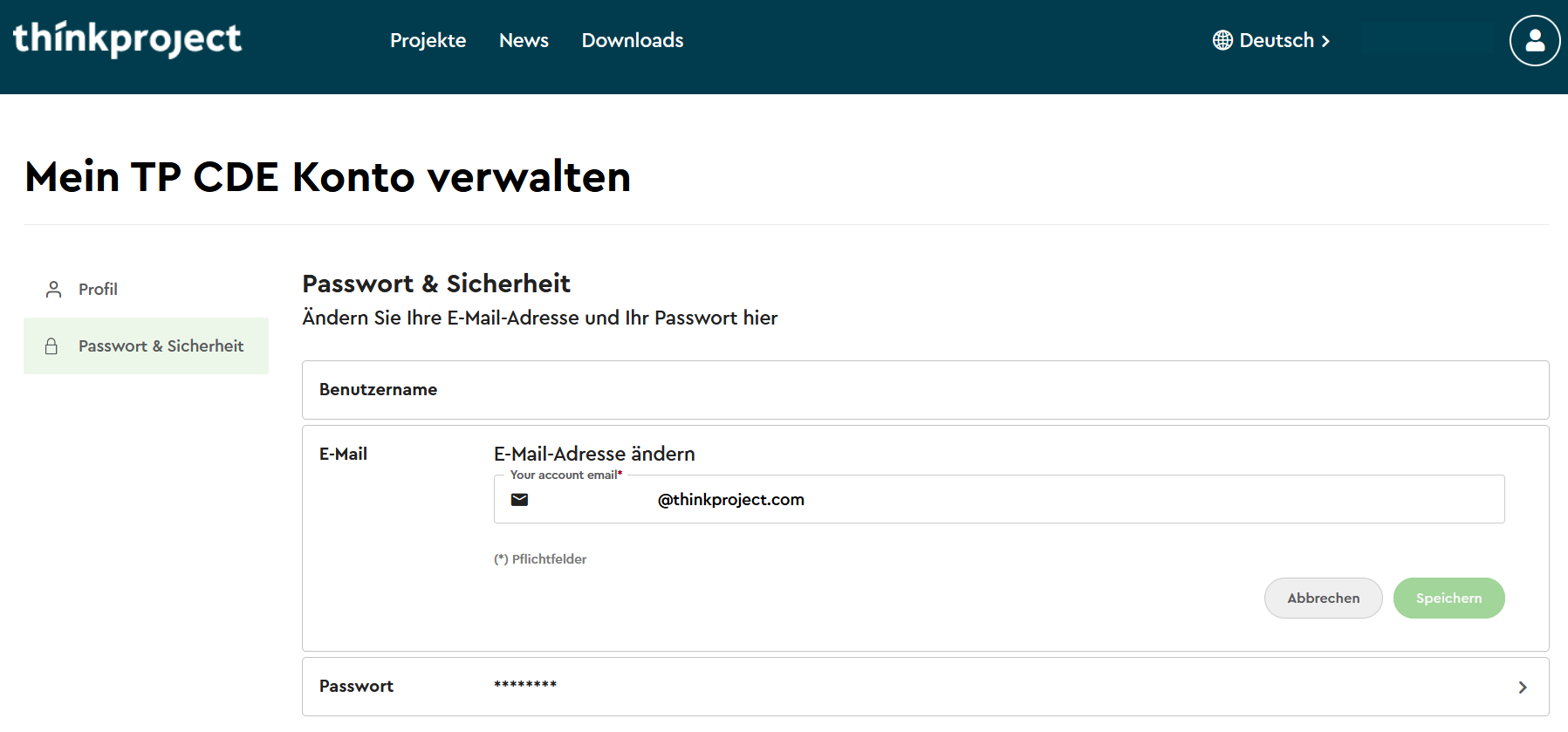This screenshot has height=732, width=1568.
Task: Click the arrow next to Deutsch
Action: pos(1325,41)
